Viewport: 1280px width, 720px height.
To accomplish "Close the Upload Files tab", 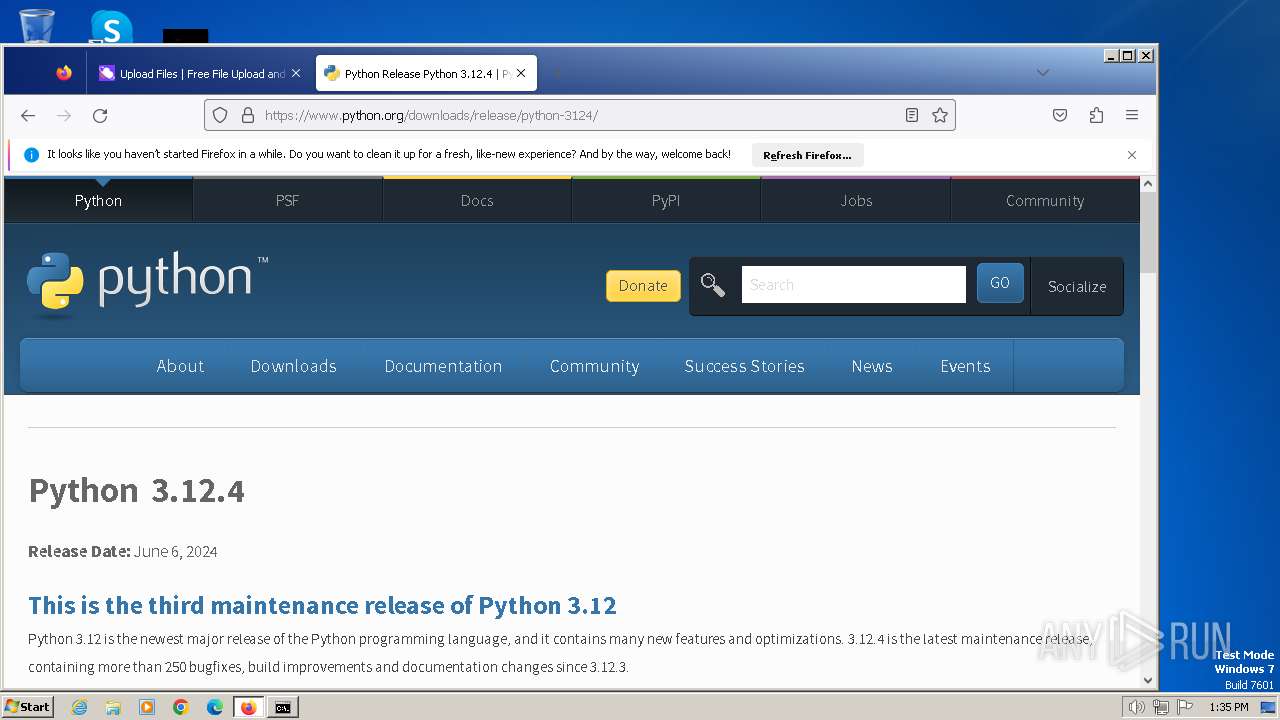I will [296, 73].
